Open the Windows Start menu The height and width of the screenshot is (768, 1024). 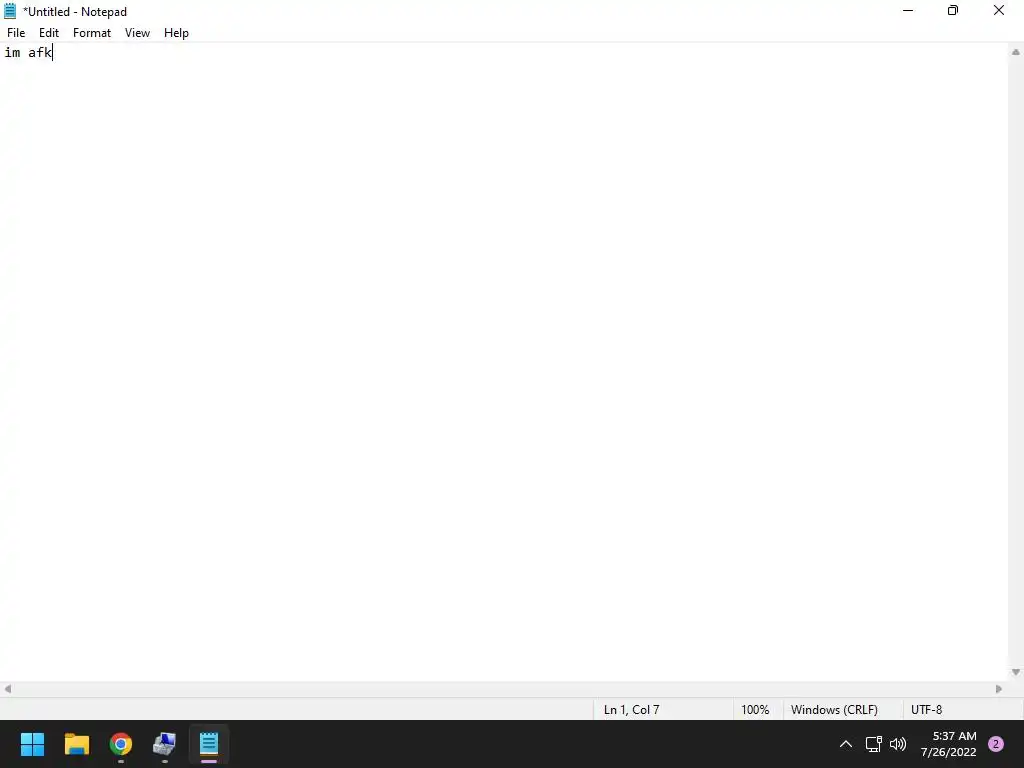[x=32, y=744]
